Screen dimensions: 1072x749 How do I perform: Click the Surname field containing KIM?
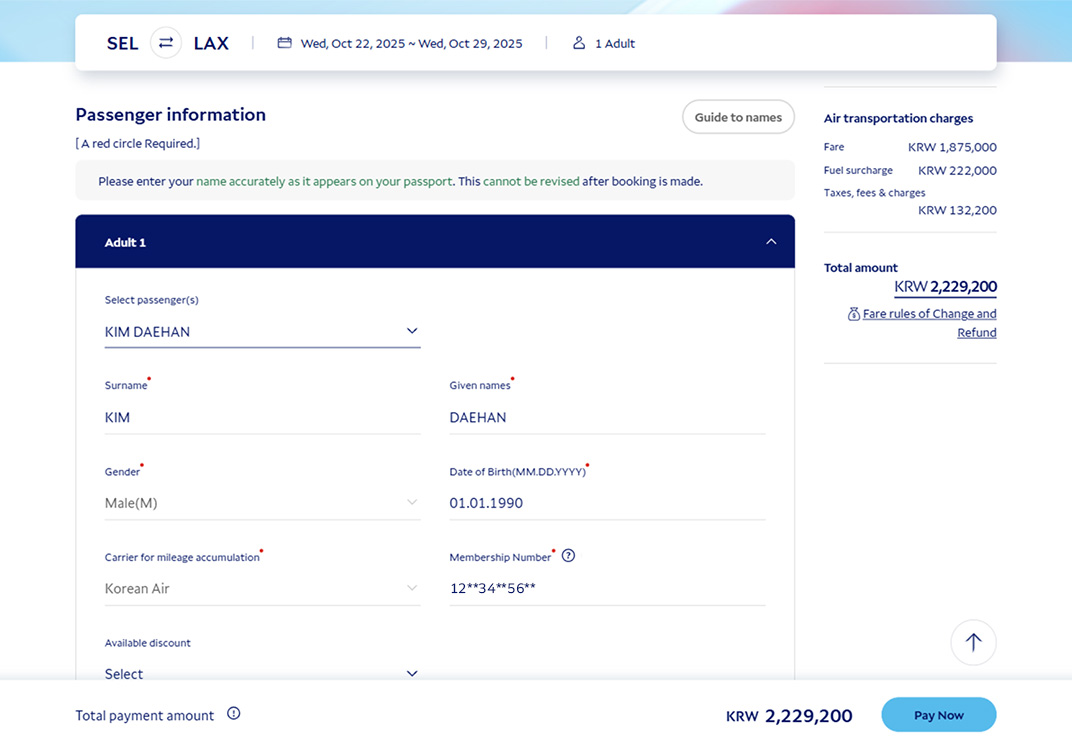(263, 418)
